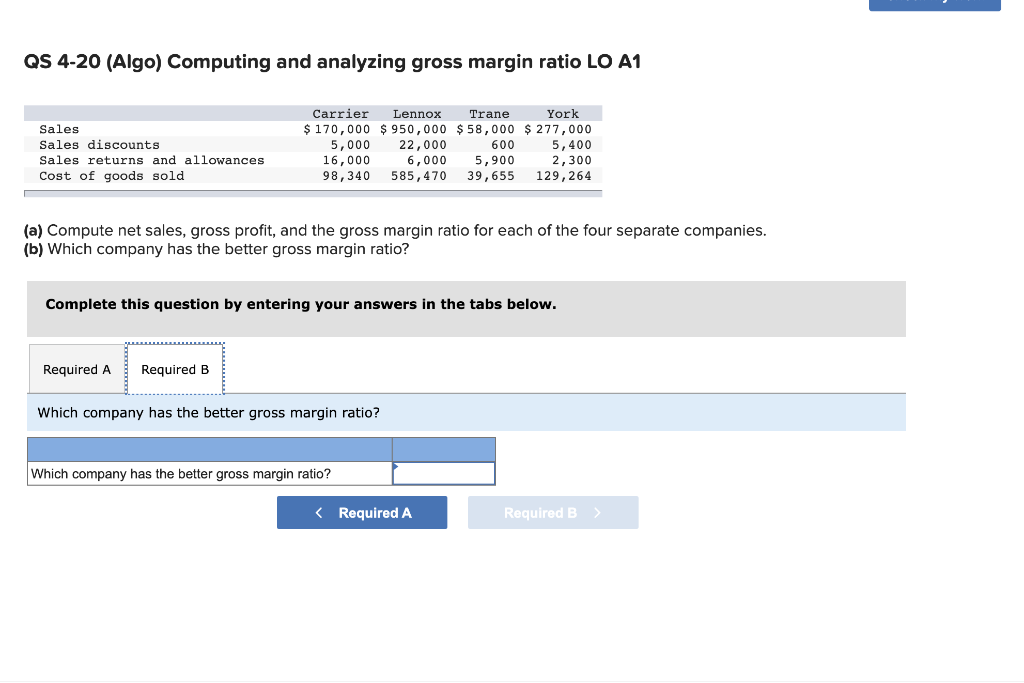Select the Lennox column header
Viewport: 1024px width, 683px height.
tap(416, 113)
